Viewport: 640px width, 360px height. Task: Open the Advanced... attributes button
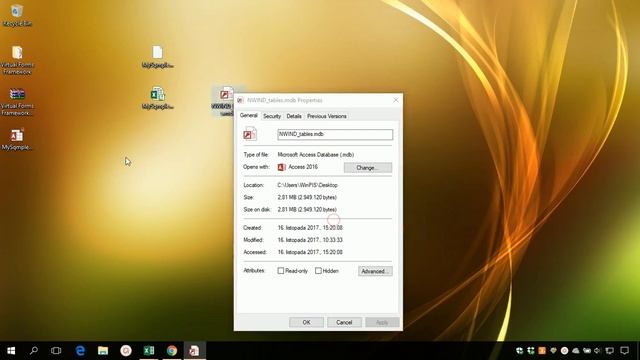375,271
